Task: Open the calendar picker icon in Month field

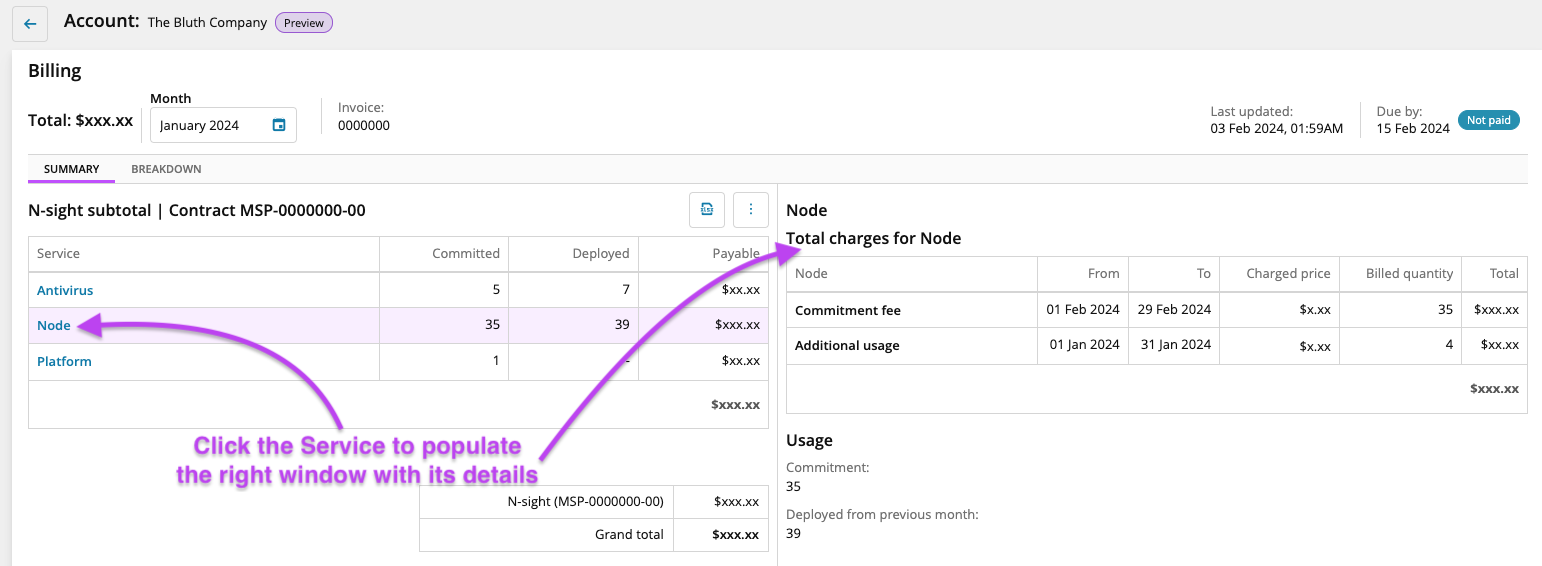Action: click(x=279, y=125)
